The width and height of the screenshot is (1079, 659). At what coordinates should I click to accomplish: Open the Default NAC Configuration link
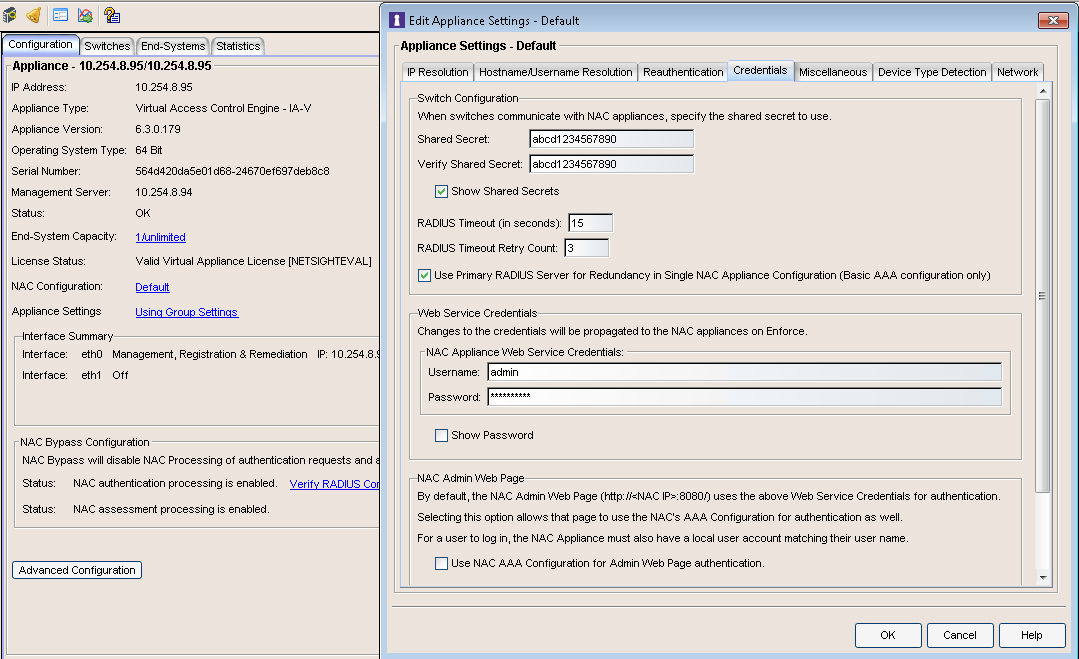click(152, 288)
